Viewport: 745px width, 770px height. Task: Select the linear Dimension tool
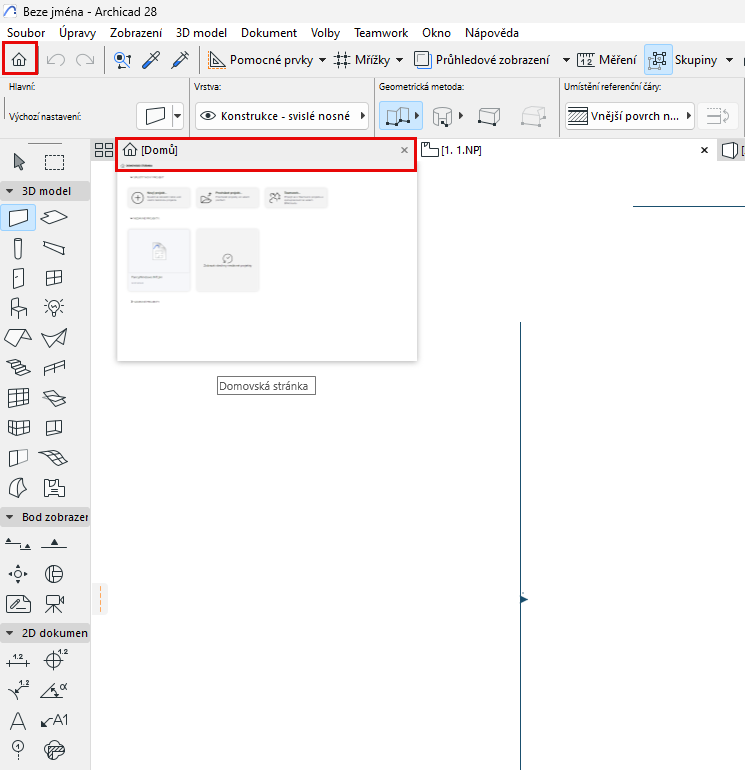click(x=18, y=660)
